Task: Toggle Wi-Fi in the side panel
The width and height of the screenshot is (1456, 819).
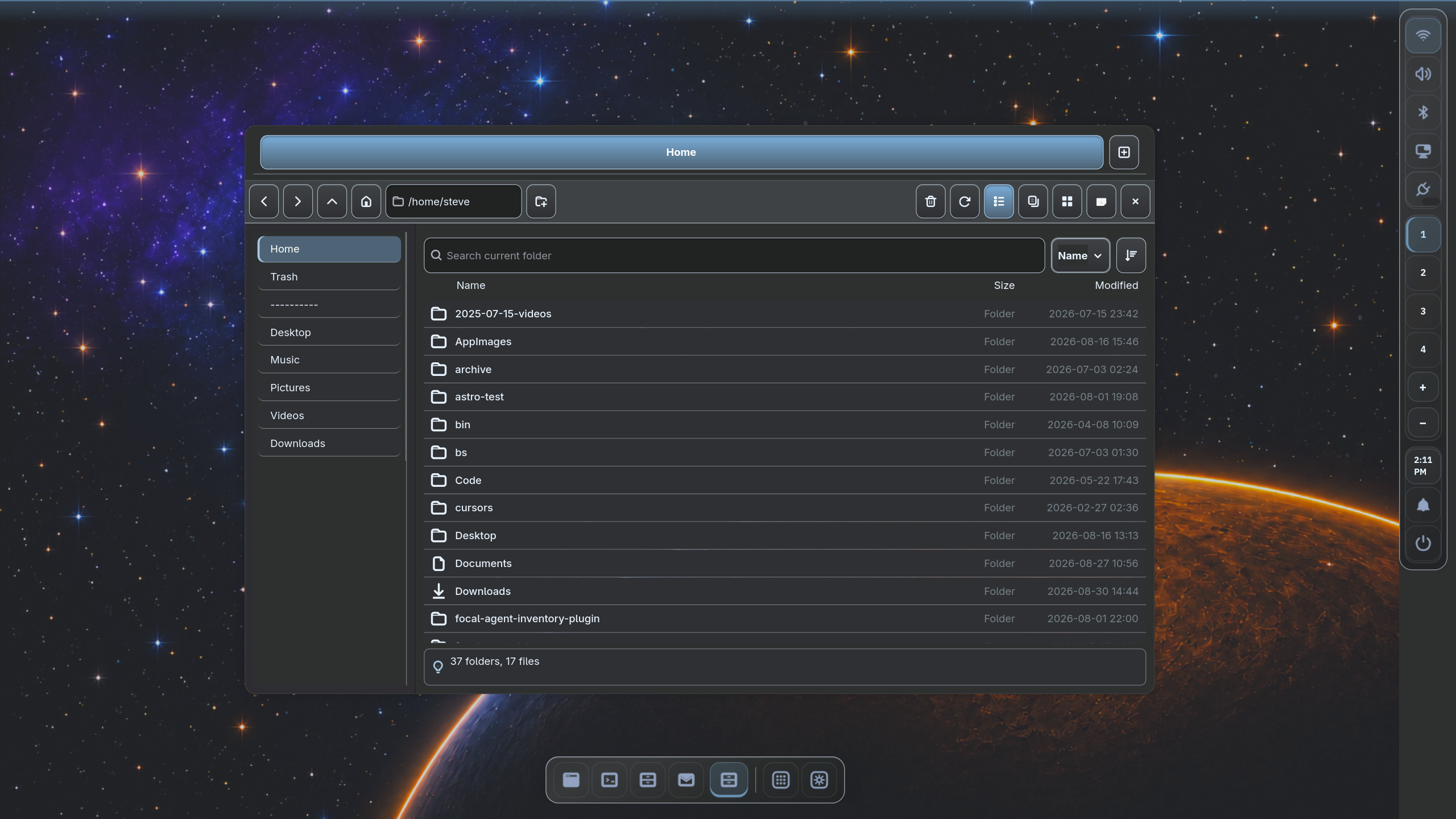Action: click(x=1423, y=36)
